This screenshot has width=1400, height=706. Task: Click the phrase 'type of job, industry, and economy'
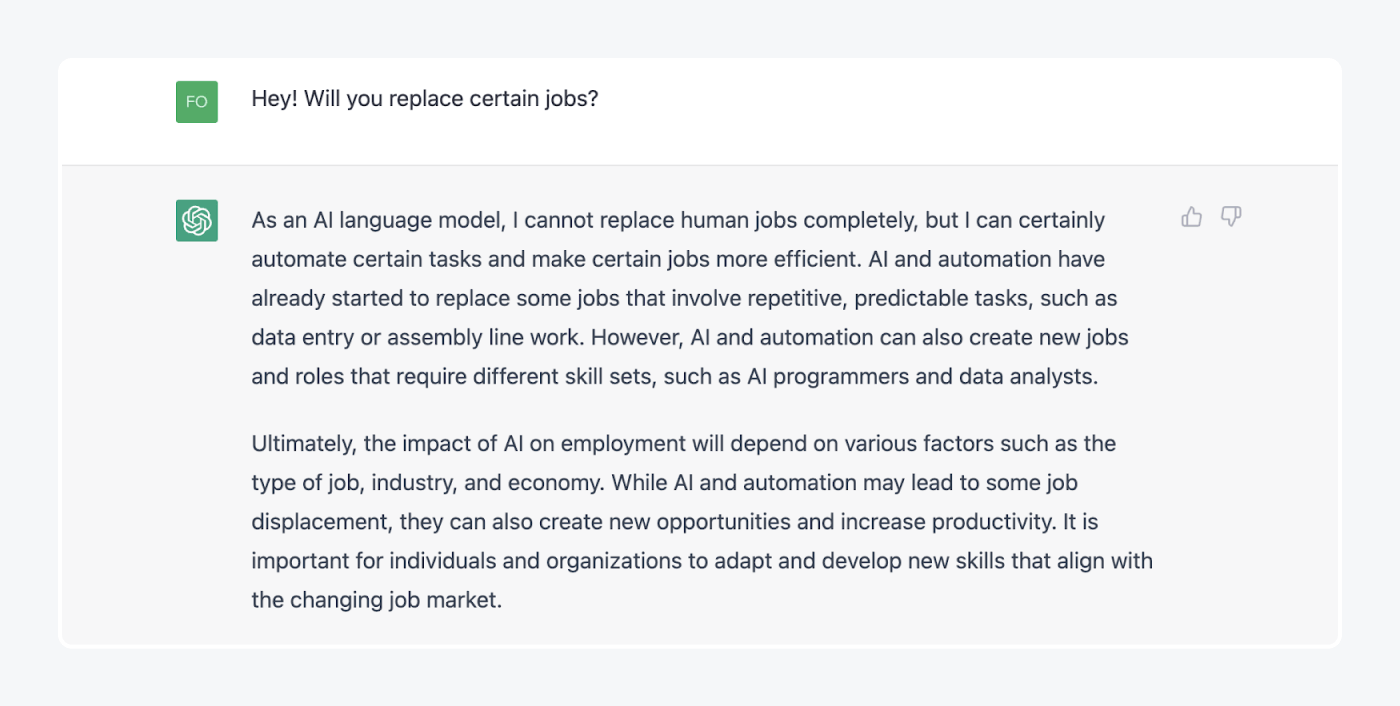426,483
